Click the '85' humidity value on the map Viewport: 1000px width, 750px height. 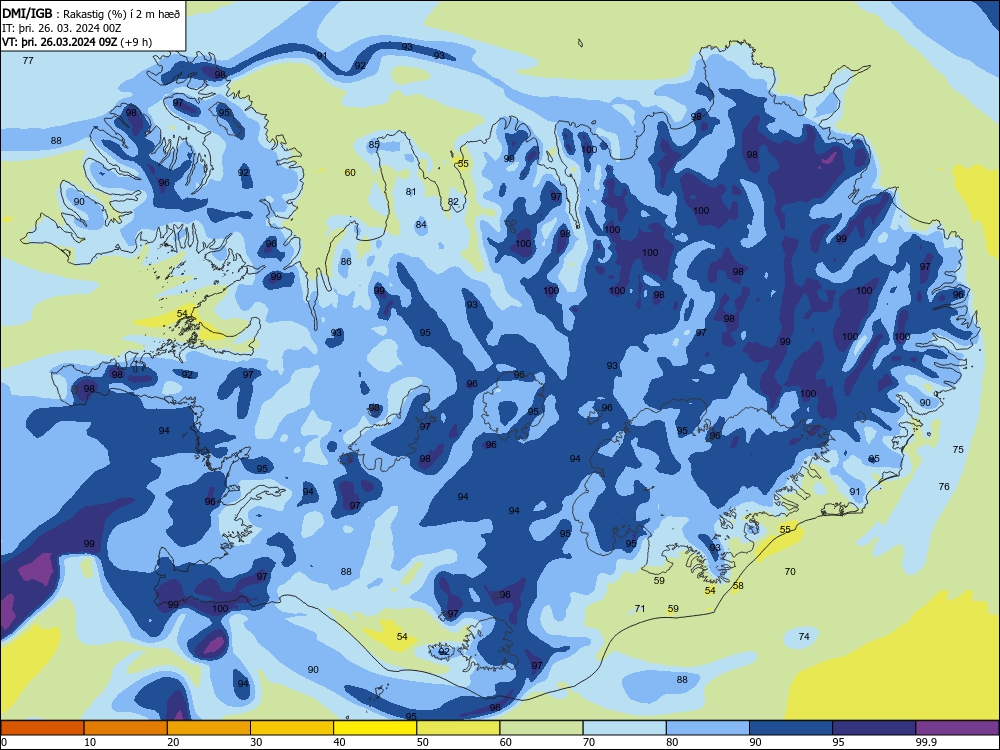(x=374, y=144)
